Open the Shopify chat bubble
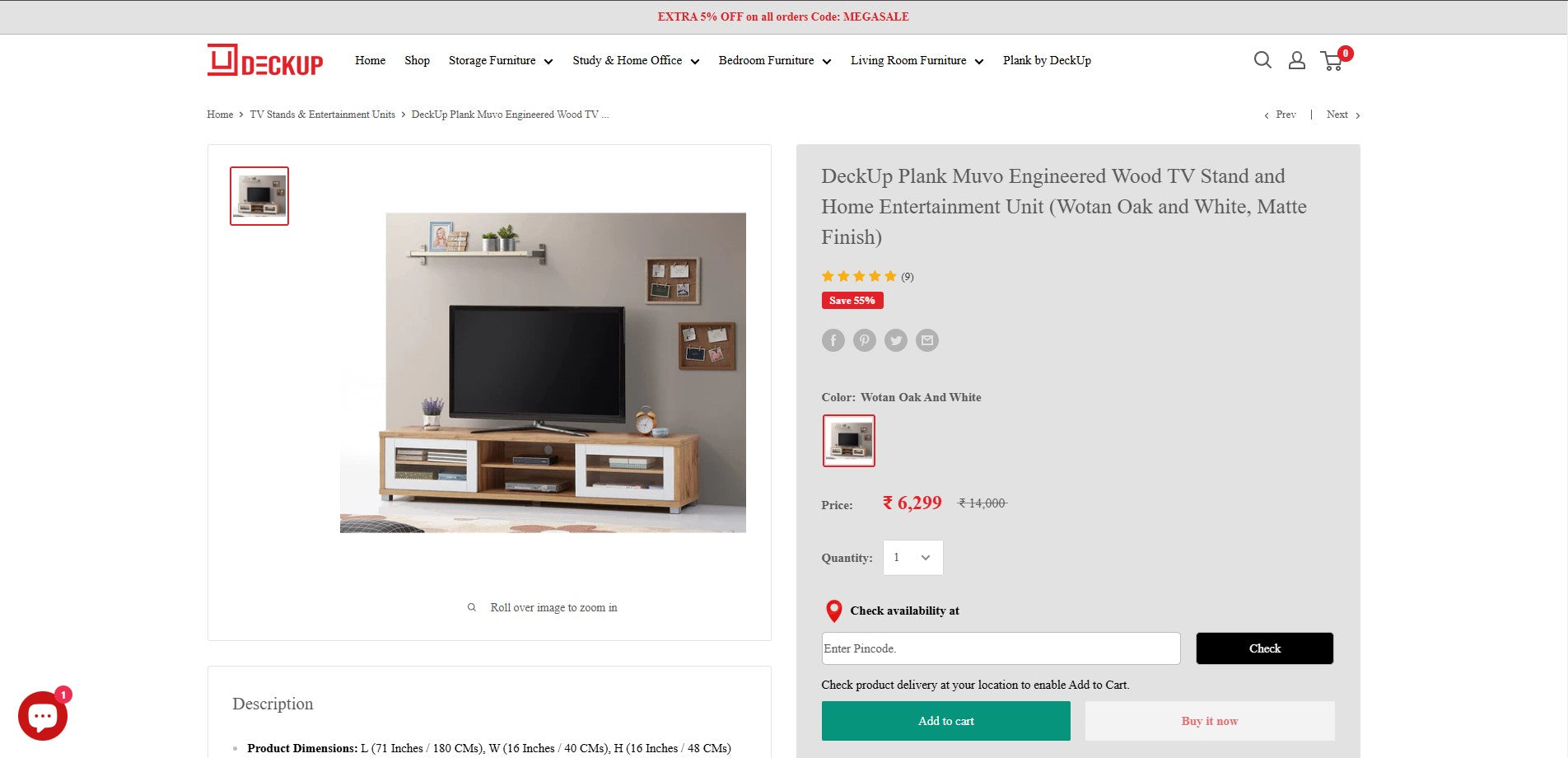Viewport: 1568px width, 758px height. tap(43, 715)
